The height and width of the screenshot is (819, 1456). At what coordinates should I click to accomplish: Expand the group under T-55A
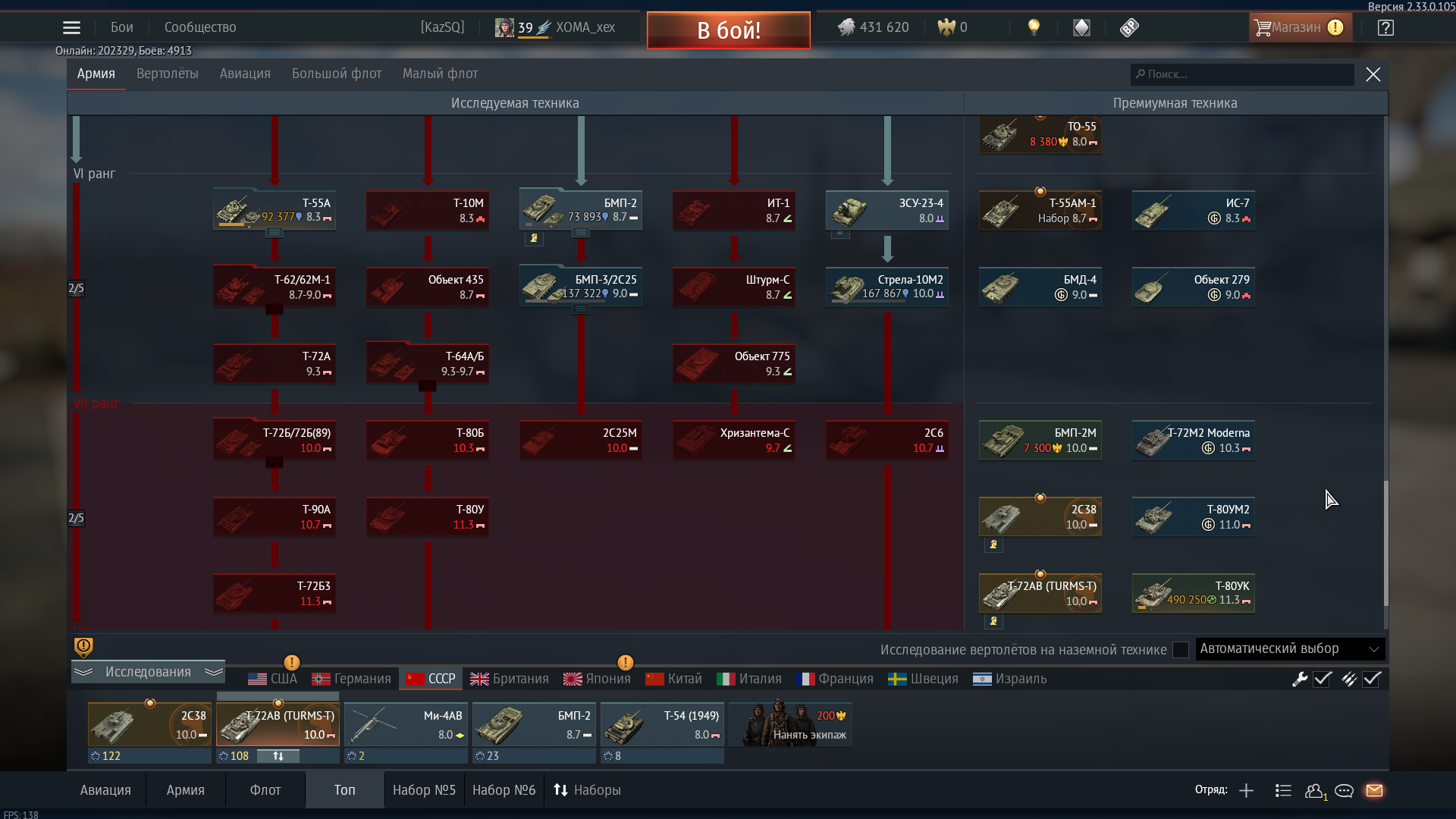tap(275, 233)
